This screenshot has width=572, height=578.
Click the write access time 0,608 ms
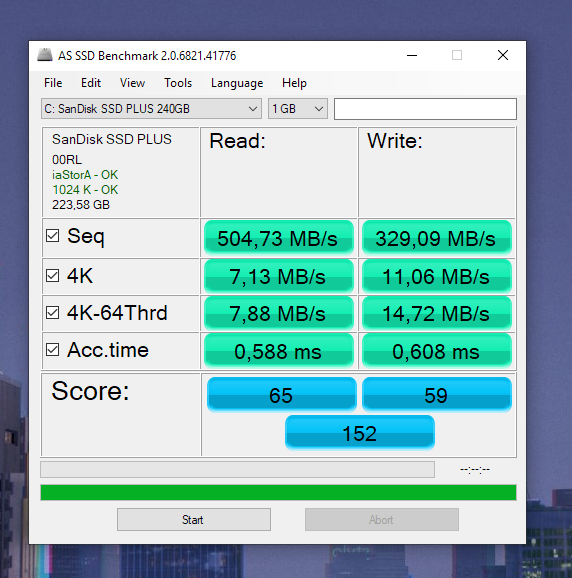437,351
